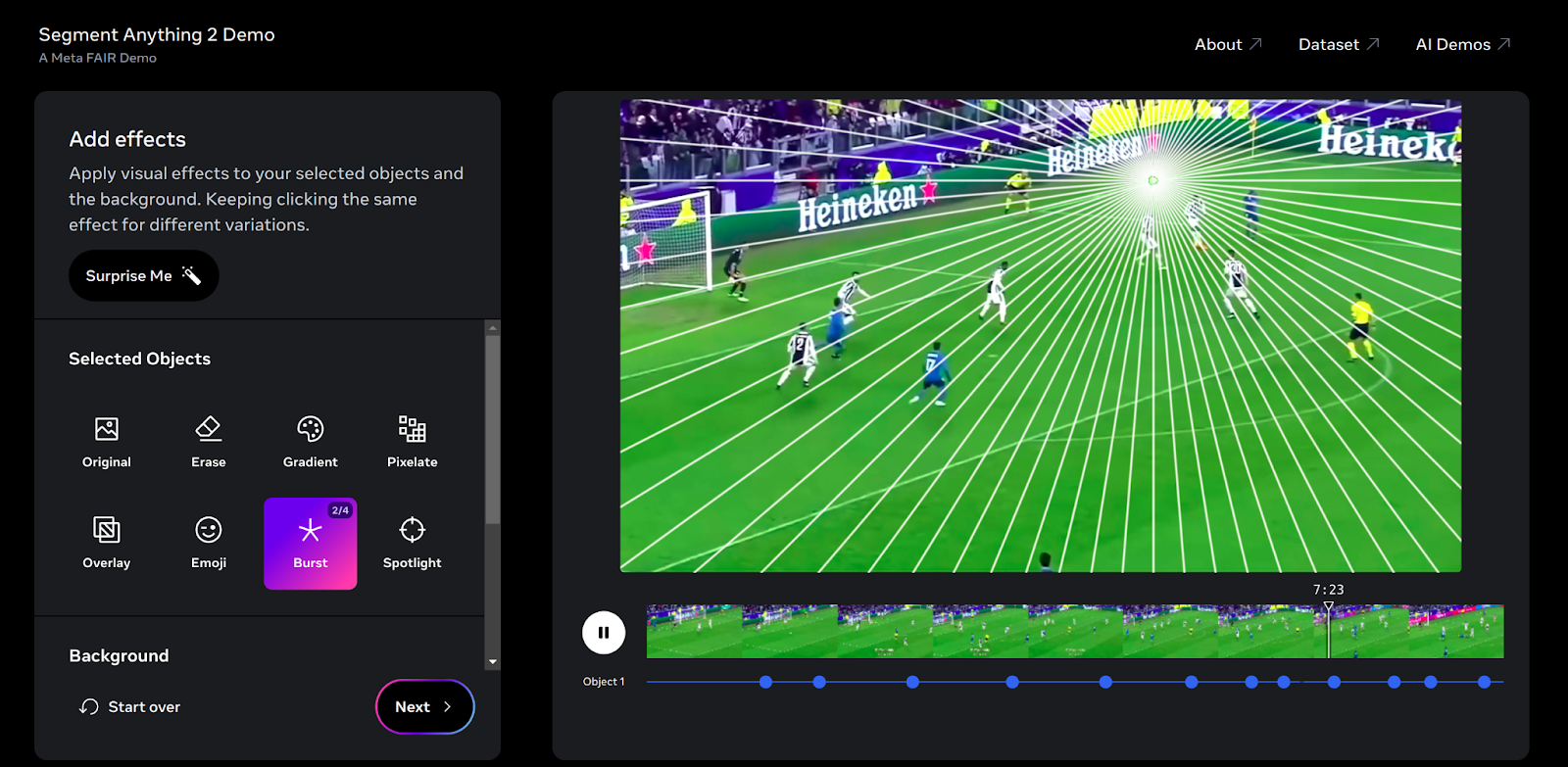
Task: Apply the Erase effect
Action: 209,442
